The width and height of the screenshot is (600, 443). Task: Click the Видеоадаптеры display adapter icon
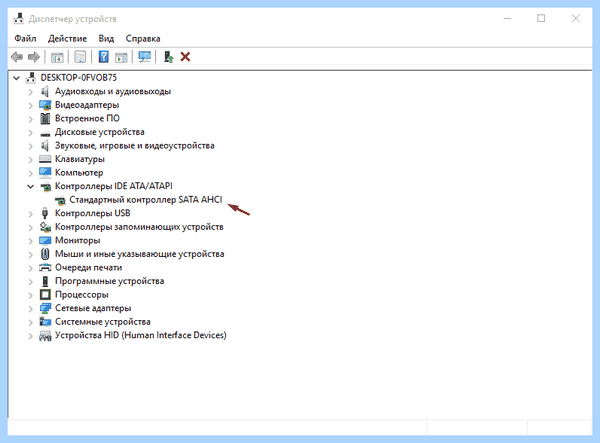point(45,105)
